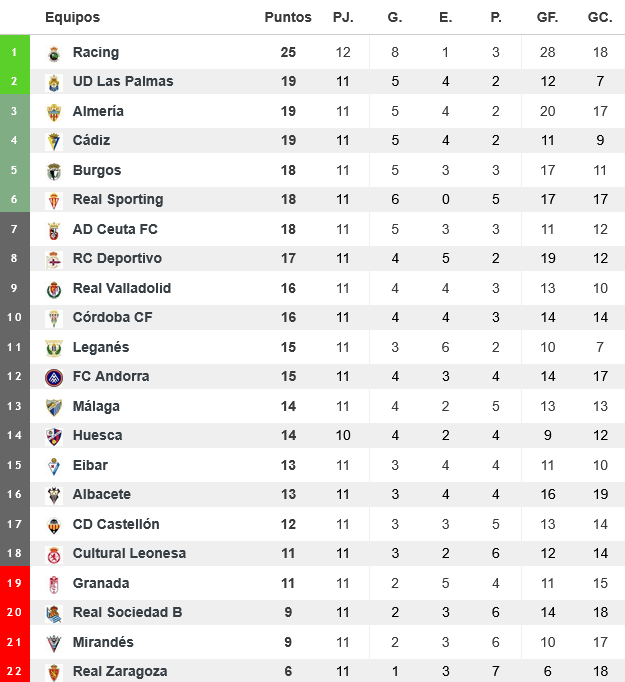
Task: Click the Real Sporting crest icon
Action: click(x=54, y=200)
